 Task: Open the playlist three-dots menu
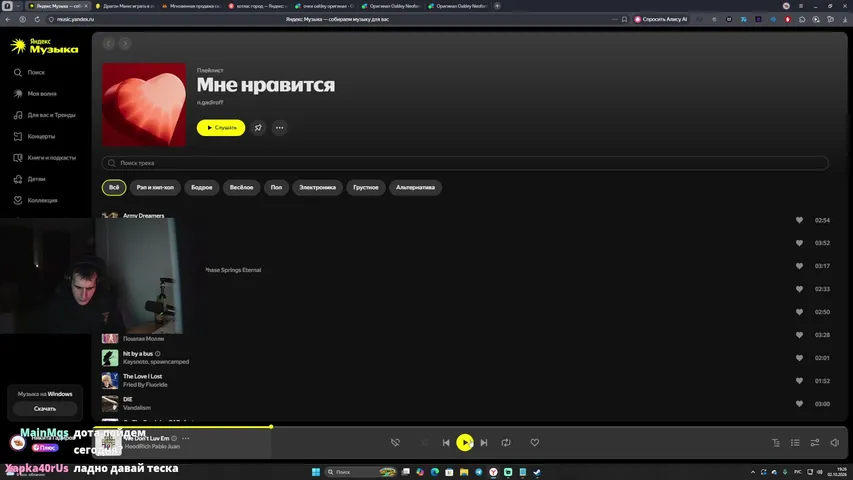point(280,128)
